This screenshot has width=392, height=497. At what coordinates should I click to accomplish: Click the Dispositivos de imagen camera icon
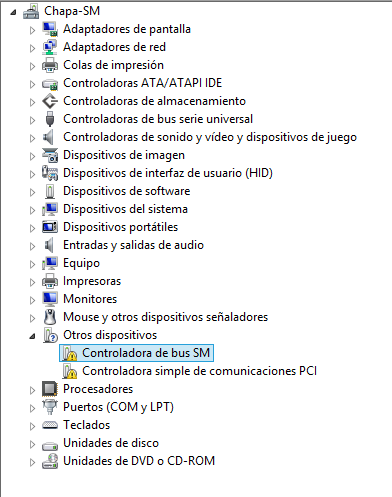tap(50, 155)
